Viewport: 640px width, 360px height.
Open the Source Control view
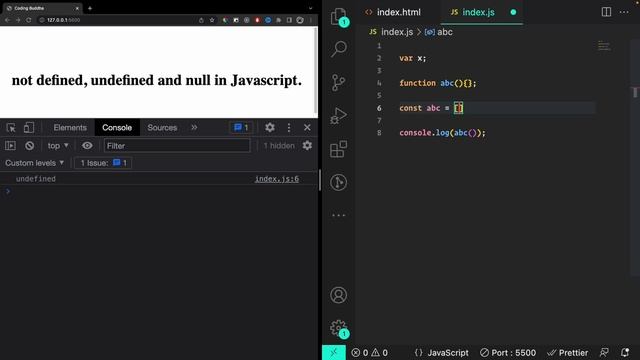(338, 82)
